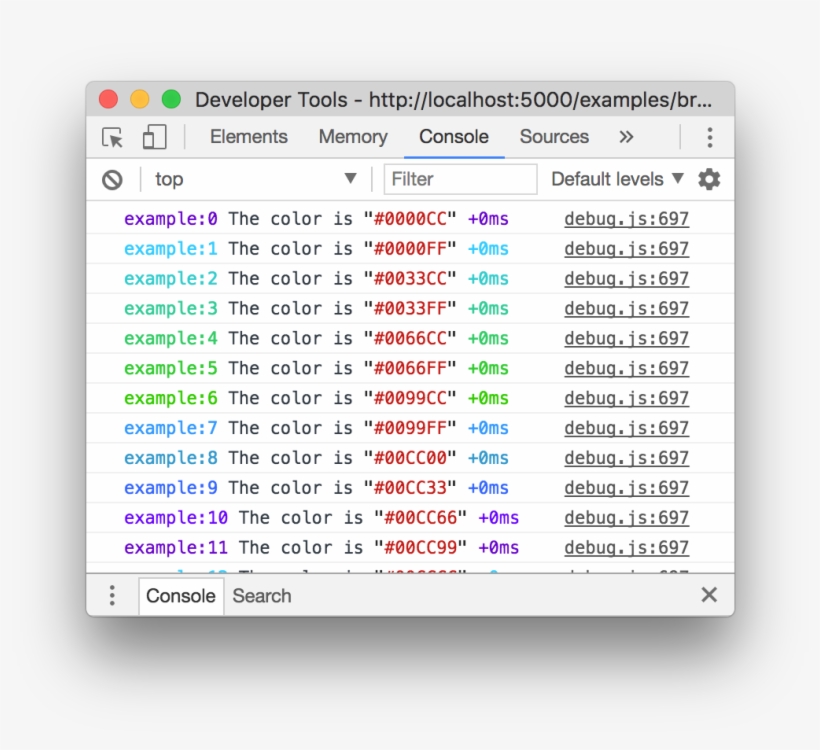Expand the Default levels dropdown
The image size is (820, 750).
[x=617, y=179]
